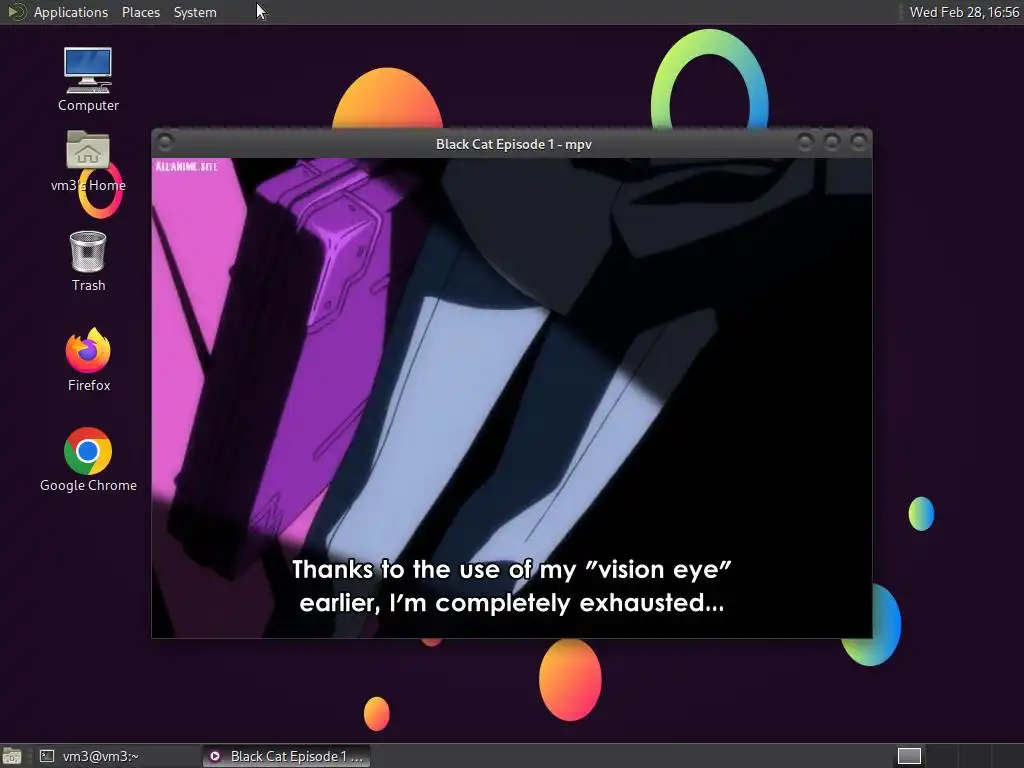Open the Computer desktop icon
Image resolution: width=1024 pixels, height=768 pixels.
(88, 79)
